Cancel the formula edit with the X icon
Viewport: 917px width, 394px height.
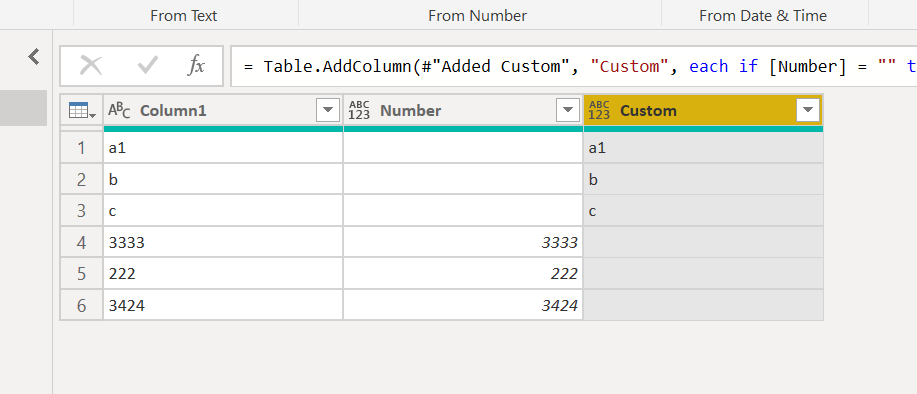coord(91,65)
